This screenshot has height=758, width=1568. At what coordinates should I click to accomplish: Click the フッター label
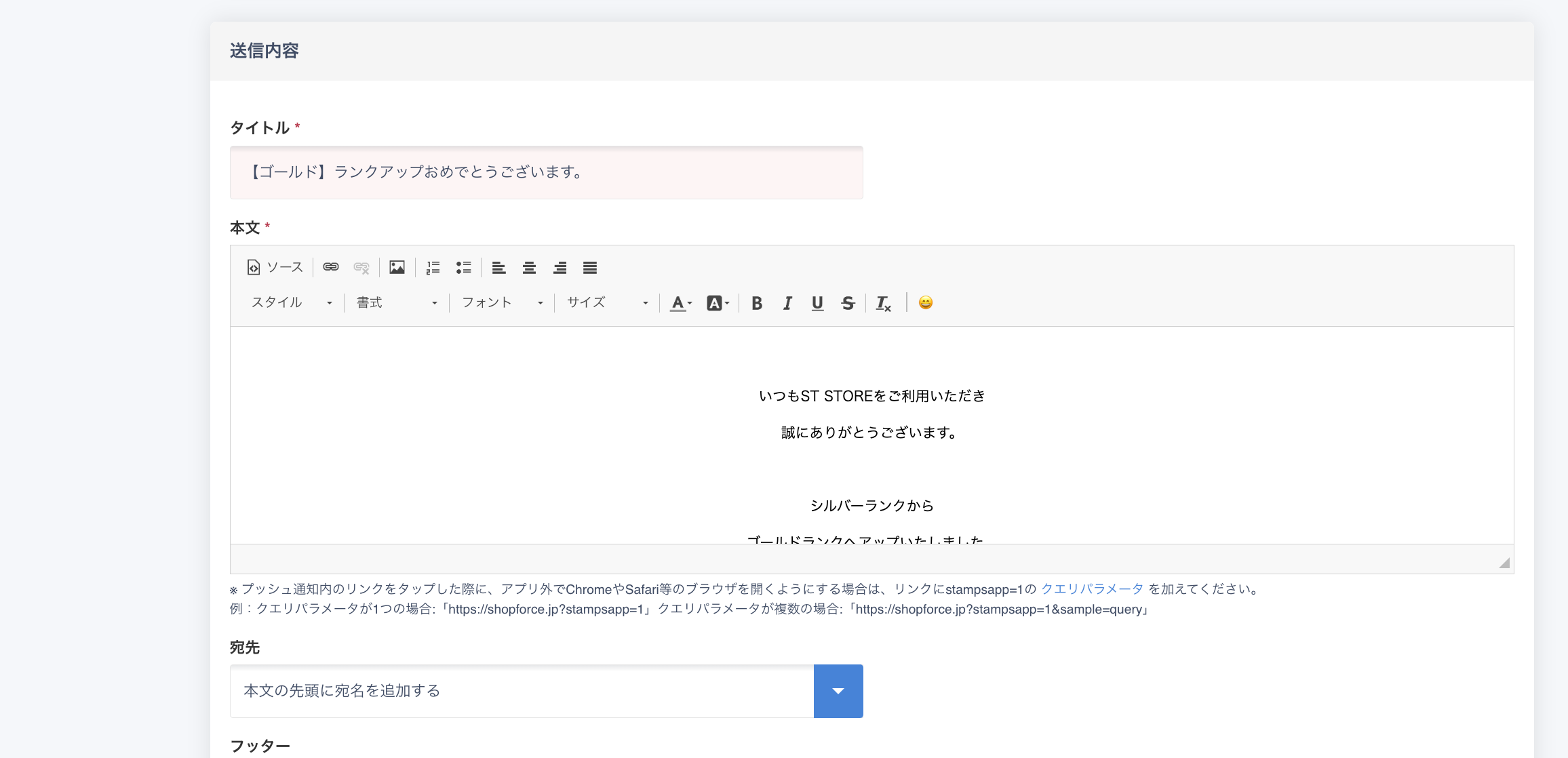tap(260, 746)
